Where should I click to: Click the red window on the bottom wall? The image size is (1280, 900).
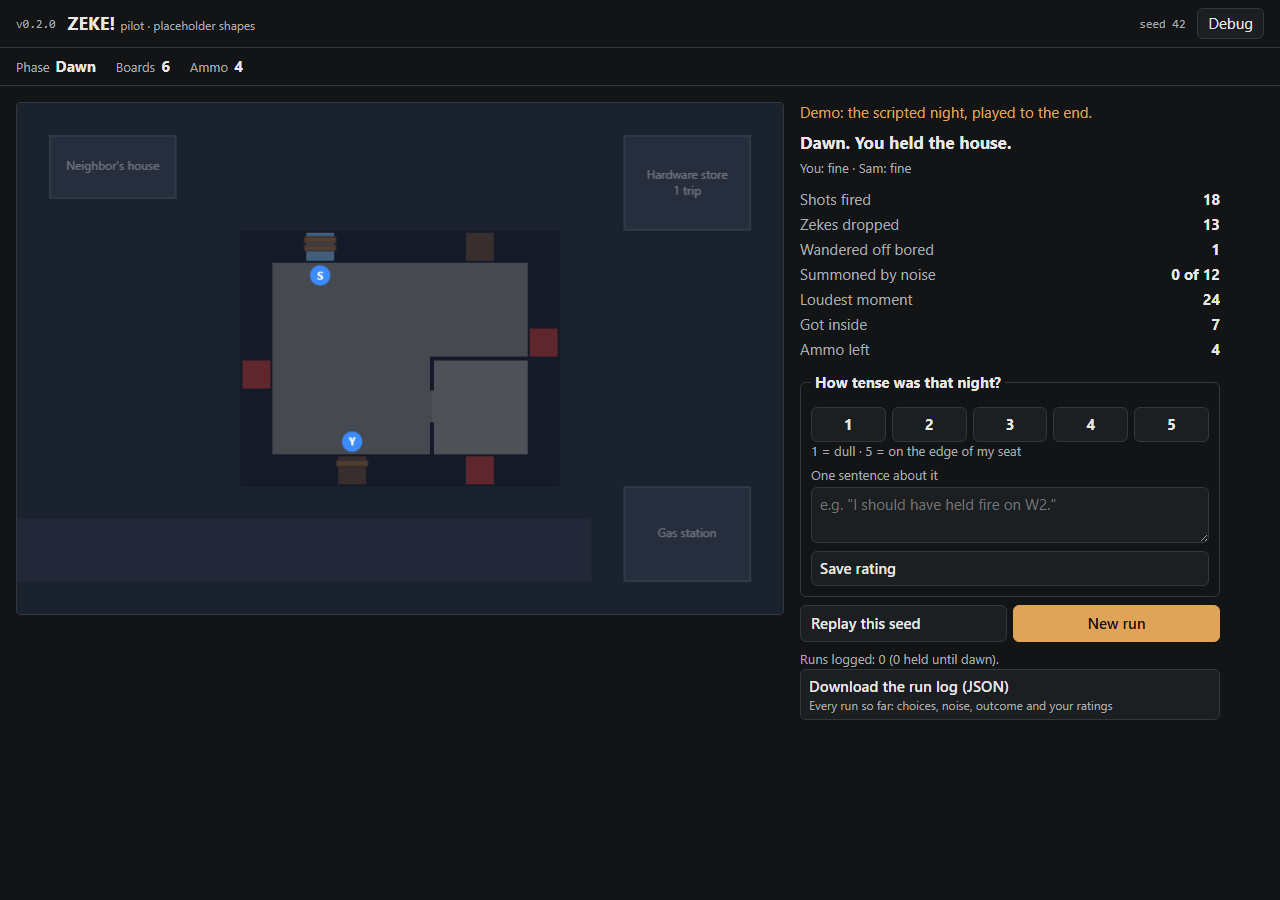point(480,470)
